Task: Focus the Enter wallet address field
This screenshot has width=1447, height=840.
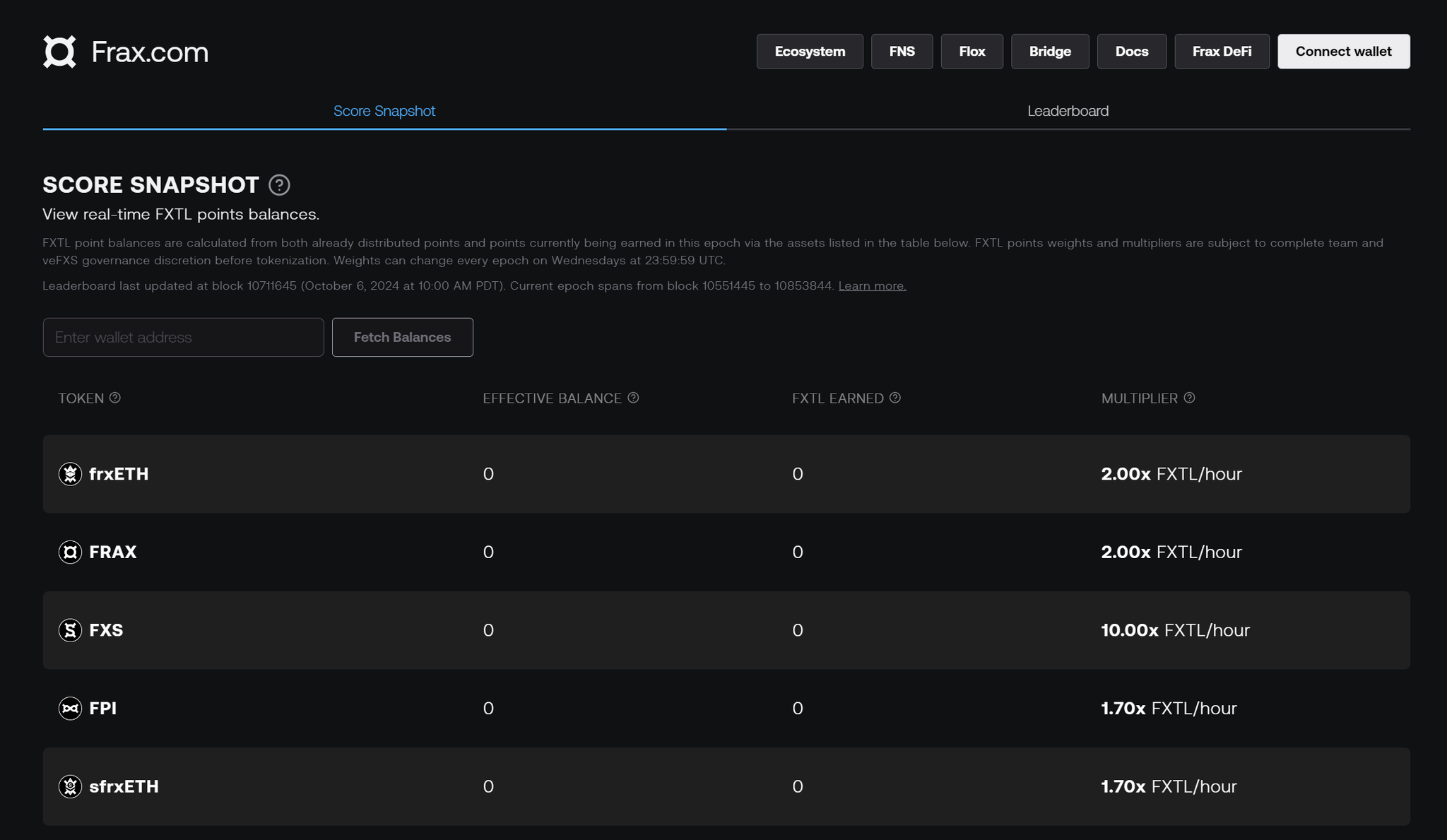Action: [x=184, y=337]
